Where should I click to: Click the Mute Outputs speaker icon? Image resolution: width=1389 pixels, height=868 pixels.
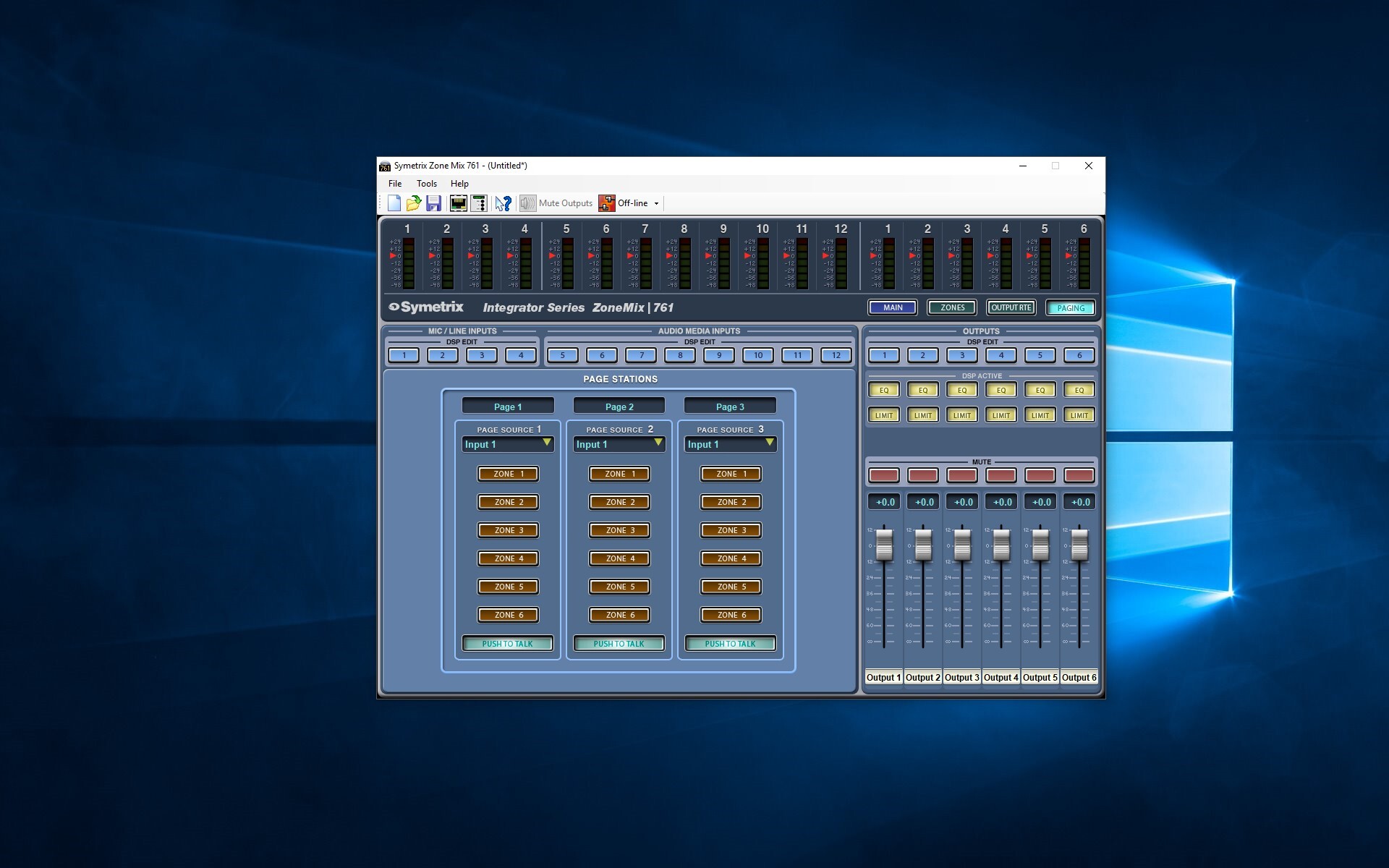click(x=527, y=203)
